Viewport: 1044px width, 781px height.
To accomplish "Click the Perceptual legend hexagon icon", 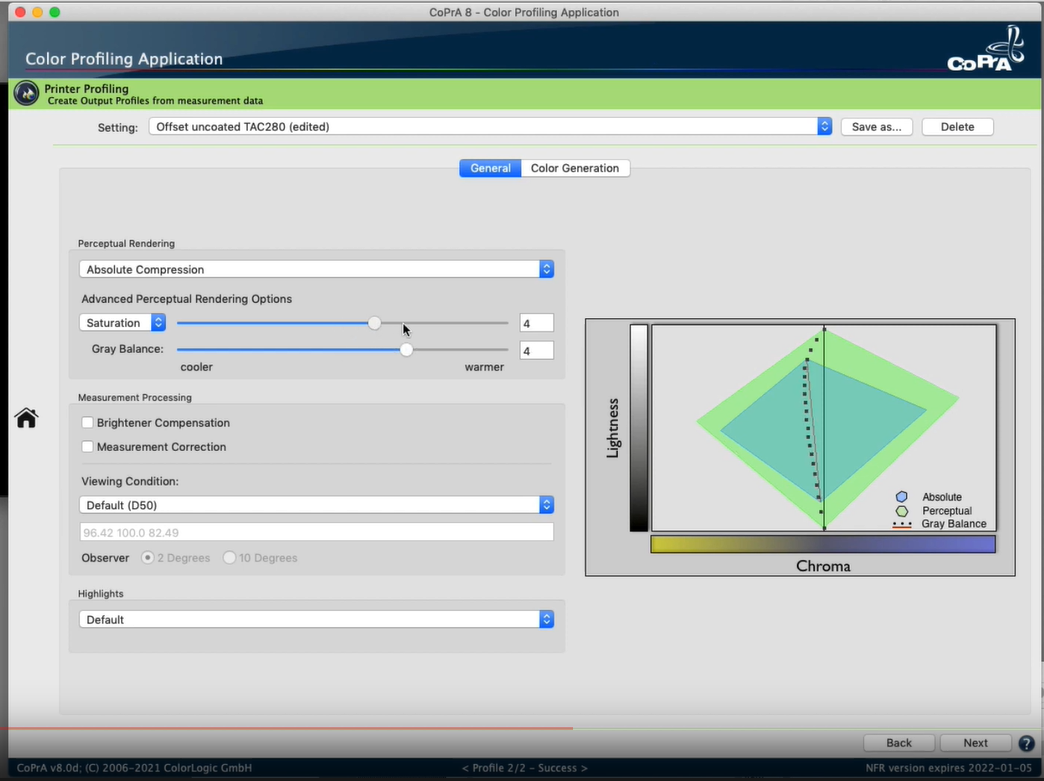I will point(902,511).
